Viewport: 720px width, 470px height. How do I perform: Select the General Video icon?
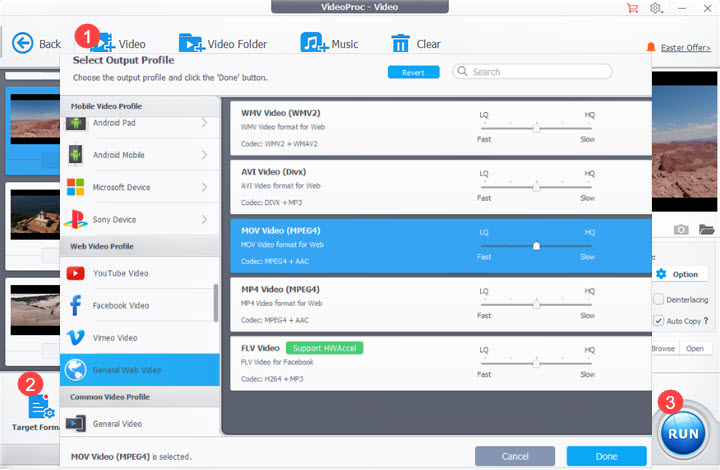tap(75, 423)
